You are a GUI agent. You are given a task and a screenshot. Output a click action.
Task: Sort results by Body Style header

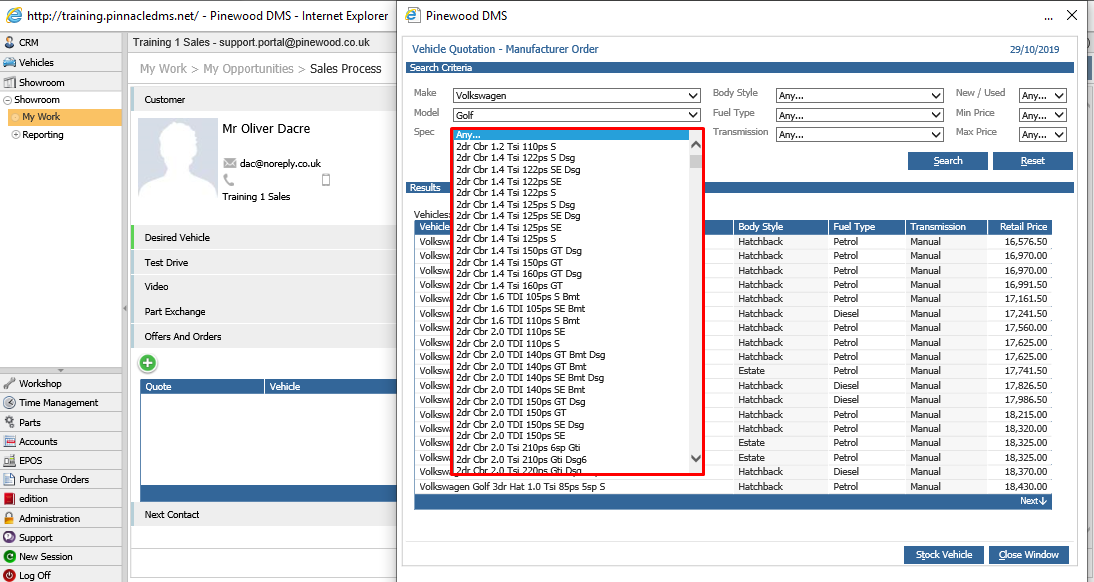click(781, 227)
